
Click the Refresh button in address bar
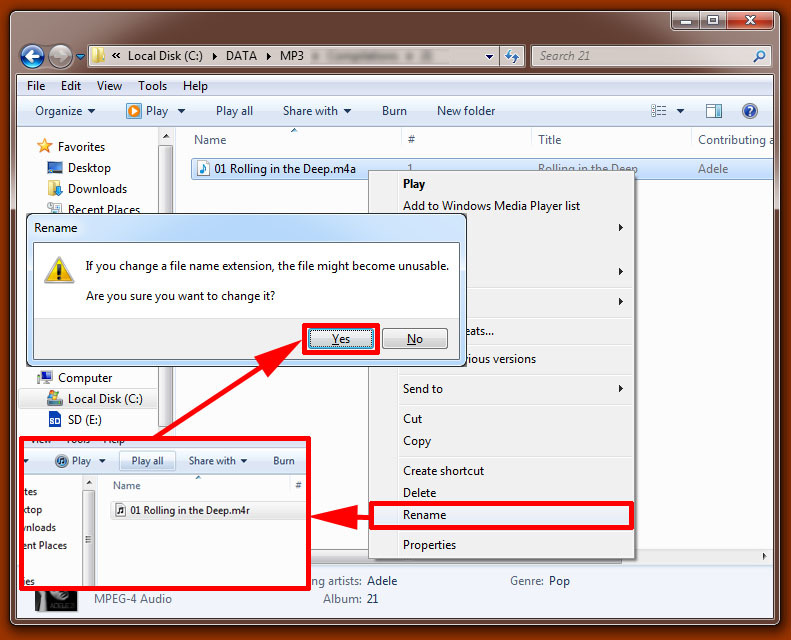tap(513, 56)
